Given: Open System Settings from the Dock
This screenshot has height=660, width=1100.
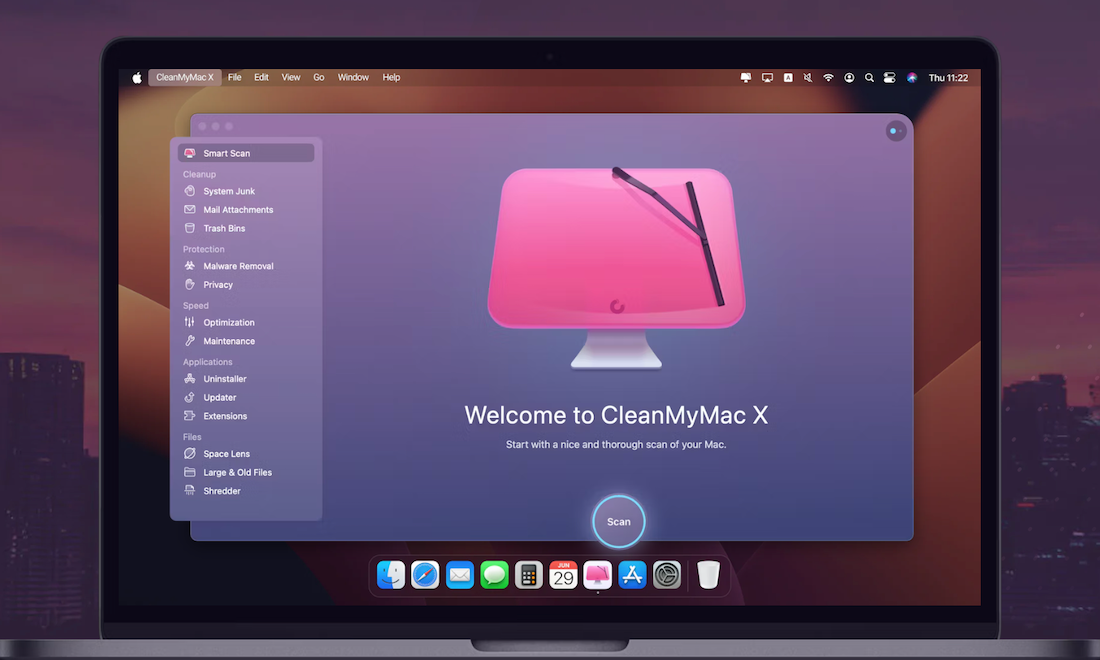Looking at the screenshot, I should coord(667,575).
